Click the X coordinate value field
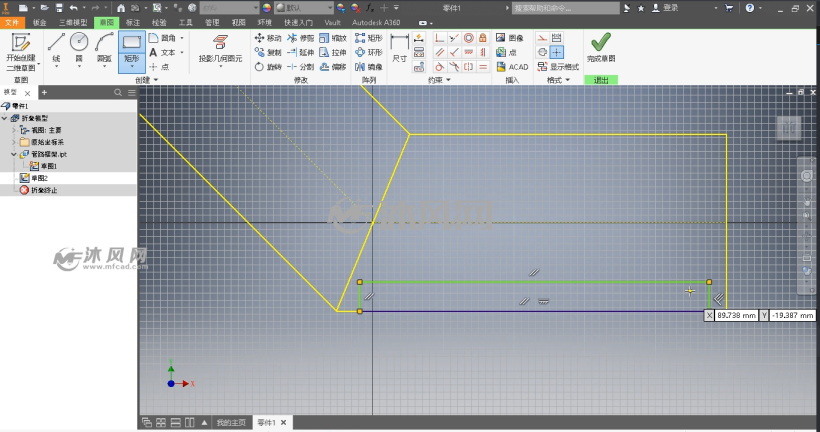The height and width of the screenshot is (432, 820). [736, 315]
